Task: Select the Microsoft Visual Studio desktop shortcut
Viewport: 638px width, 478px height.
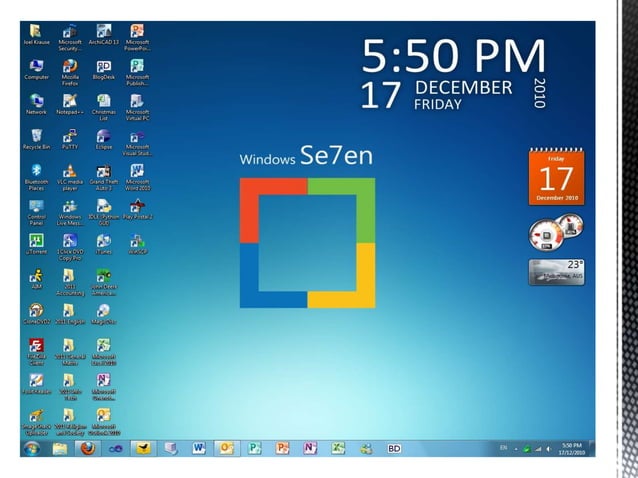Action: (137, 143)
